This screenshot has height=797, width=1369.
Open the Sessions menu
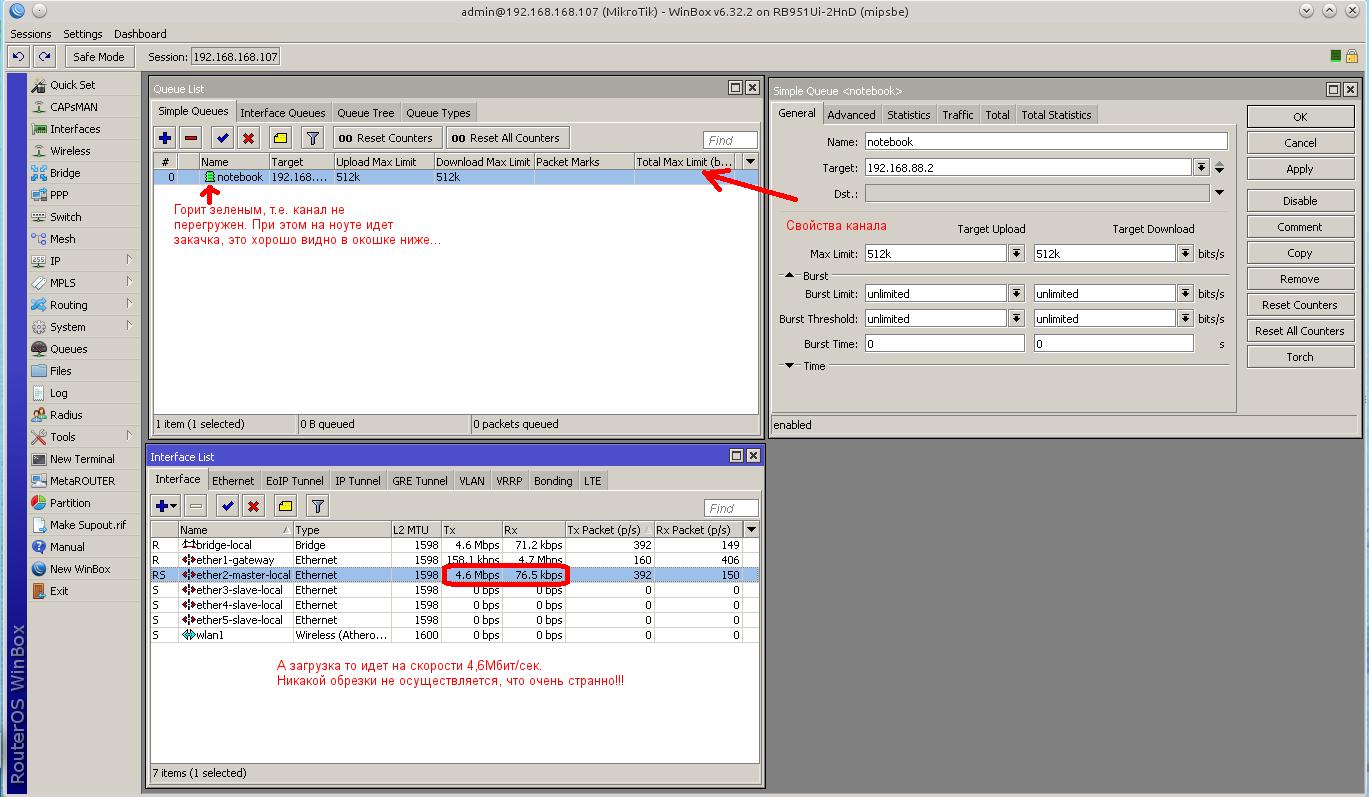pos(31,34)
